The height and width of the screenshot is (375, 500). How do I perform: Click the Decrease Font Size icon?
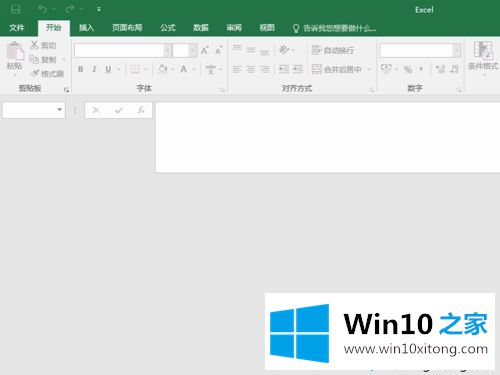(x=219, y=50)
